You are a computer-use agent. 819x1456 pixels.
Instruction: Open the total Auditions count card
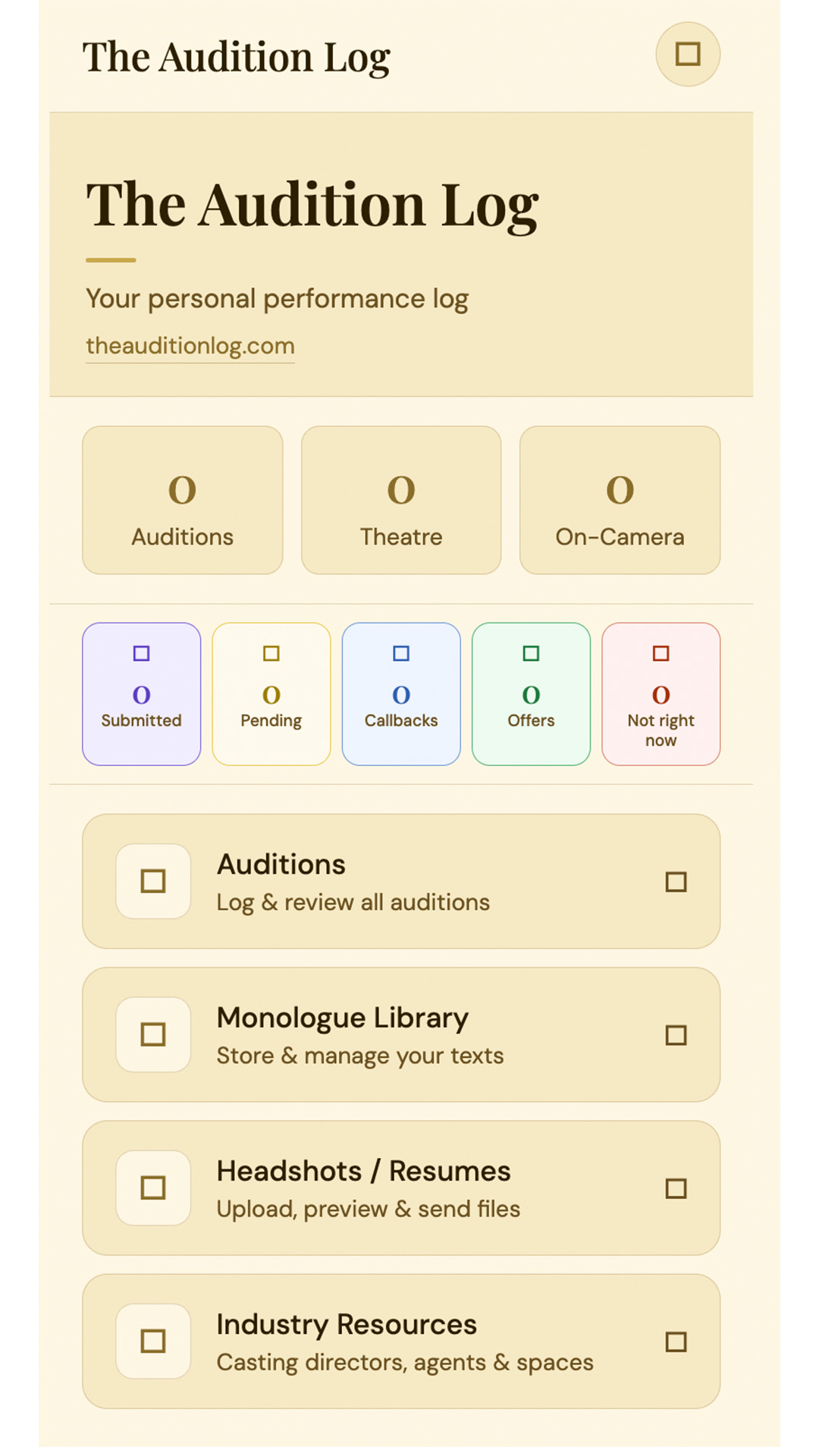[183, 500]
